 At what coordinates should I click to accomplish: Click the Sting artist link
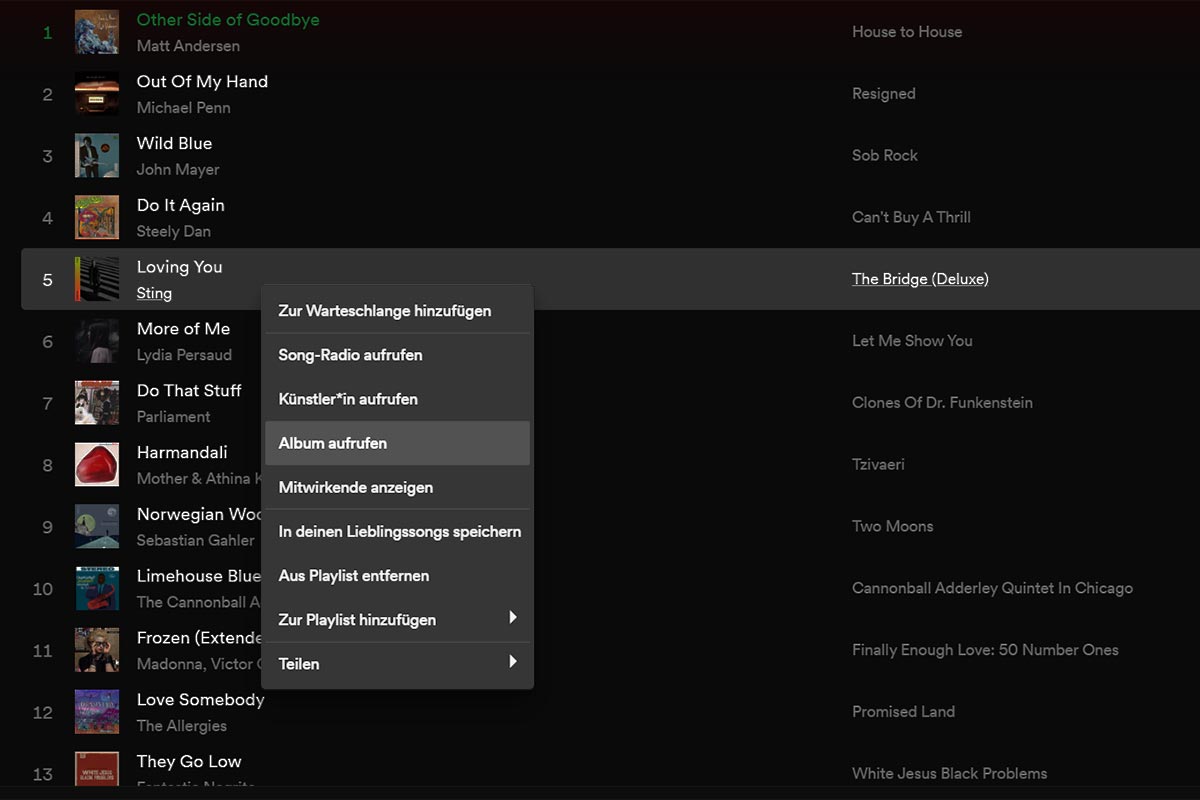(154, 293)
